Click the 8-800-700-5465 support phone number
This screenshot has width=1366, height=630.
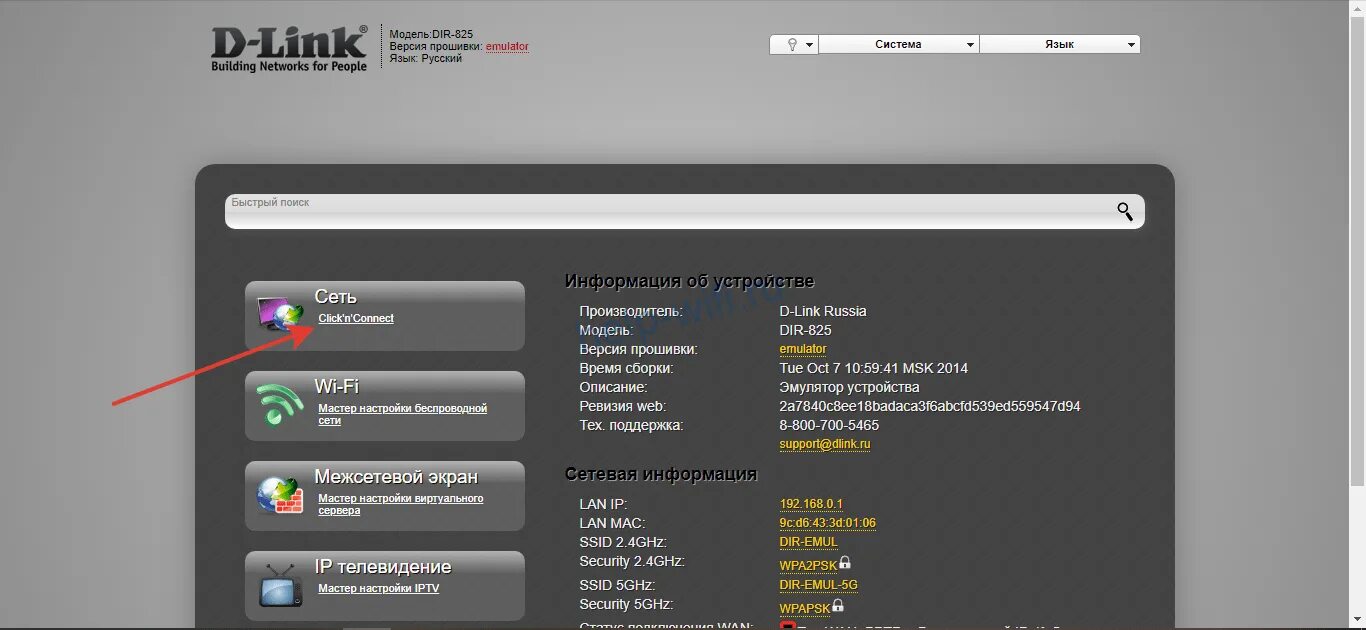tap(830, 425)
